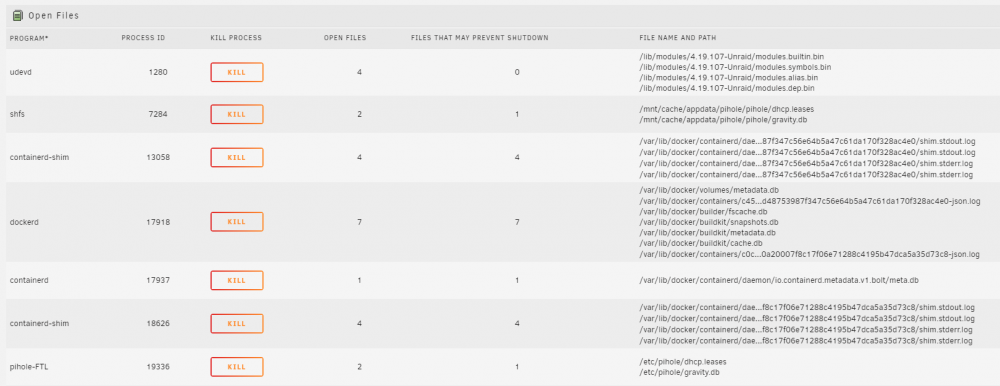The width and height of the screenshot is (1000, 386).
Task: Kill containerd process 17937
Action: [x=237, y=280]
